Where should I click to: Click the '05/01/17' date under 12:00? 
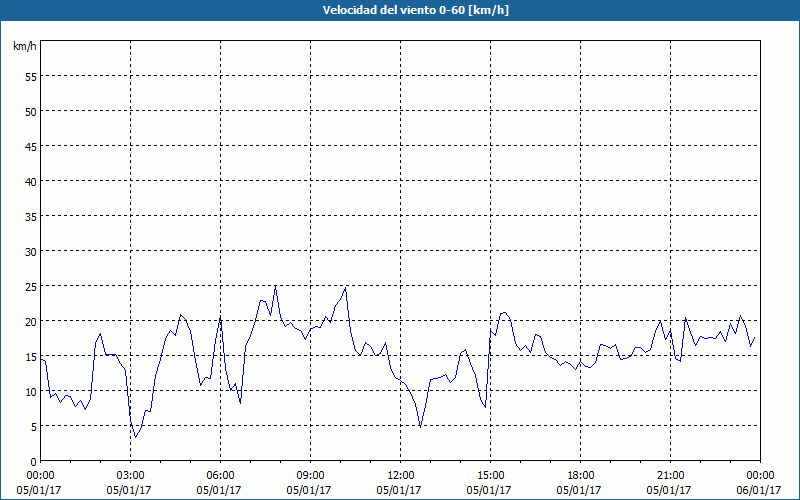click(399, 490)
